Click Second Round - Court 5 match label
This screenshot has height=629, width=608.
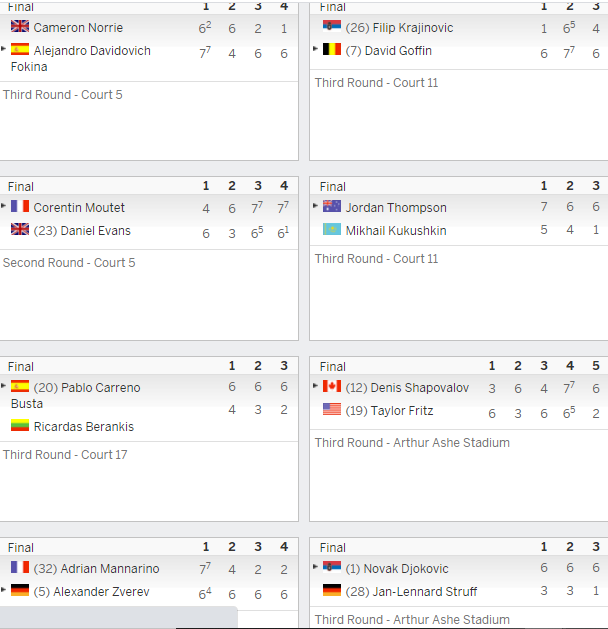tap(69, 262)
